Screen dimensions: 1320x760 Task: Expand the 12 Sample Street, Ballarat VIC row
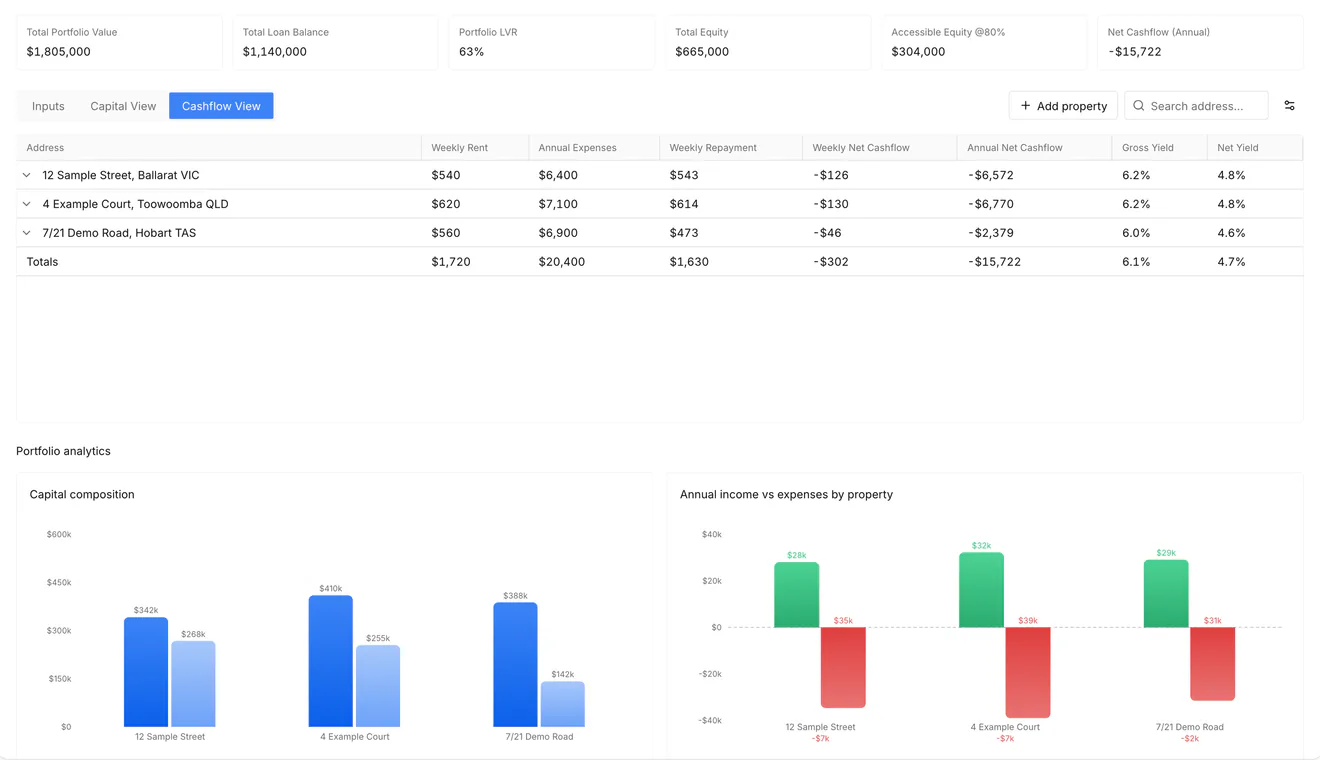(x=27, y=175)
